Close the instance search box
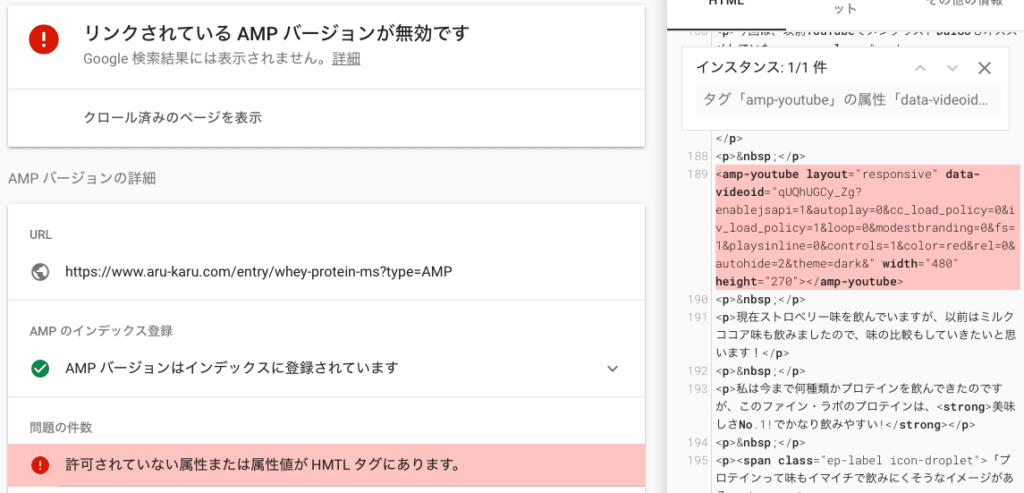The image size is (1024, 493). pyautogui.click(x=984, y=68)
